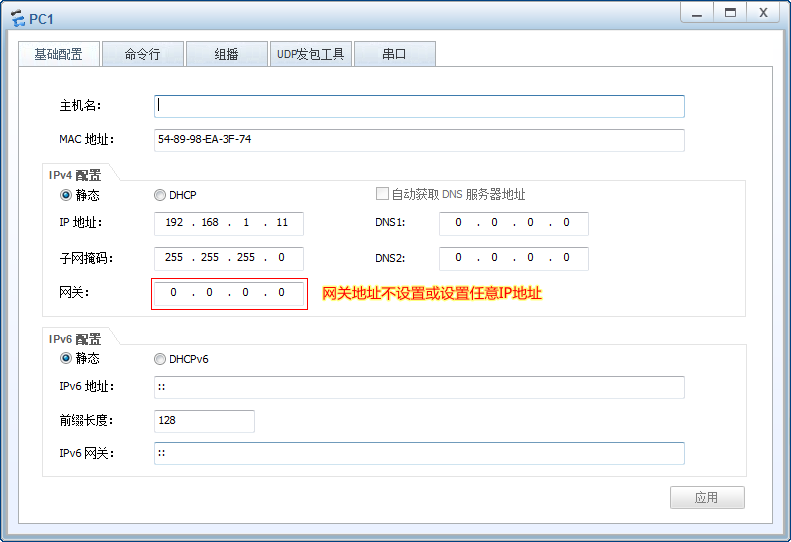Screen dimensions: 791x542
Task: Select the IPv4 DHCP radio button
Action: pyautogui.click(x=160, y=195)
